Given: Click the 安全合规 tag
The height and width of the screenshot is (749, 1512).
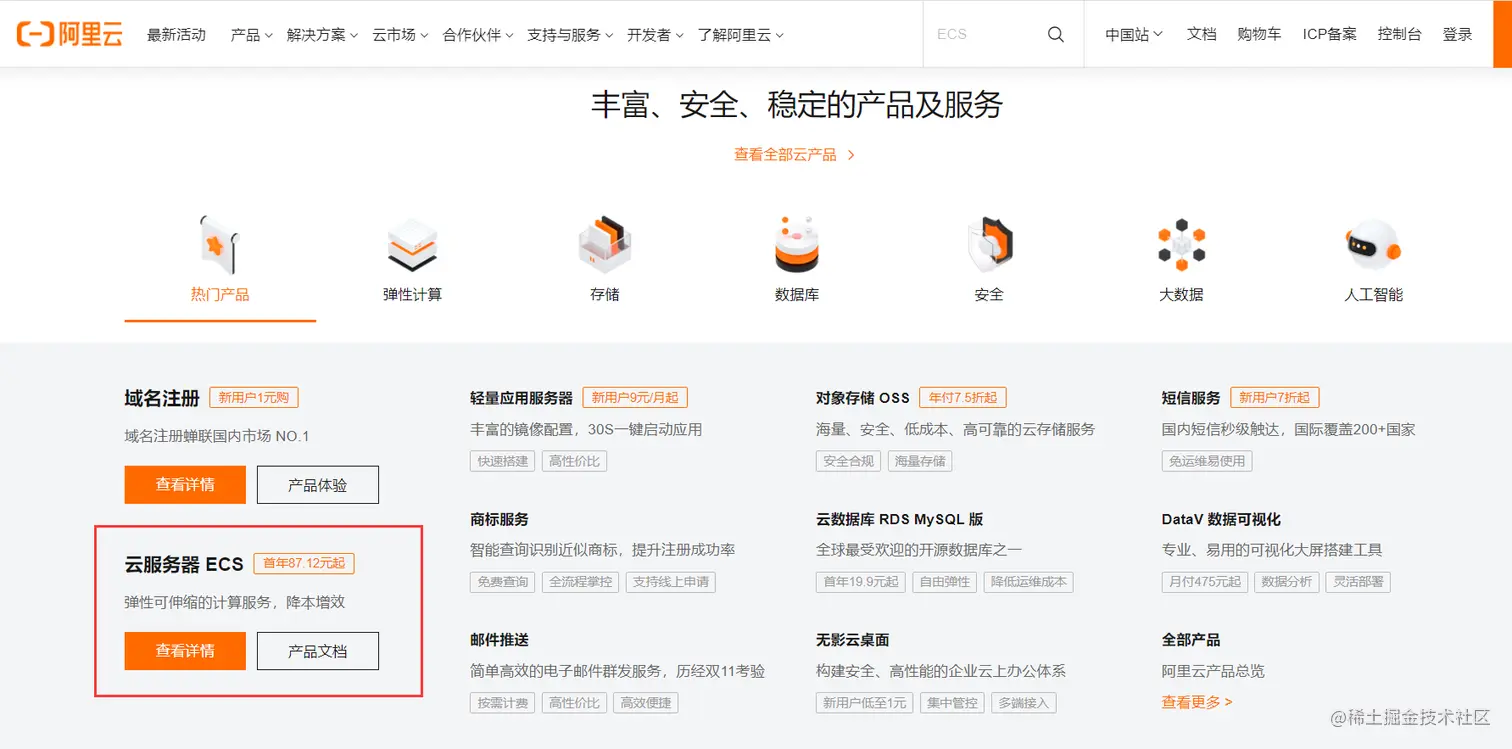Looking at the screenshot, I should (849, 461).
